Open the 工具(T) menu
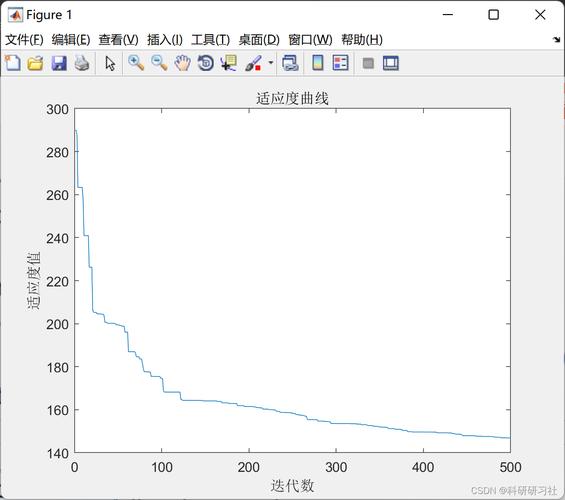This screenshot has height=500, width=565. [x=210, y=39]
